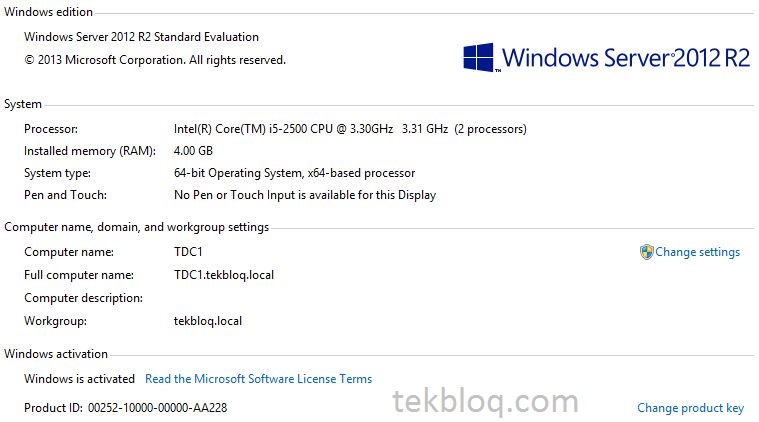759x422 pixels.
Task: Click the Change product key link
Action: (x=690, y=408)
